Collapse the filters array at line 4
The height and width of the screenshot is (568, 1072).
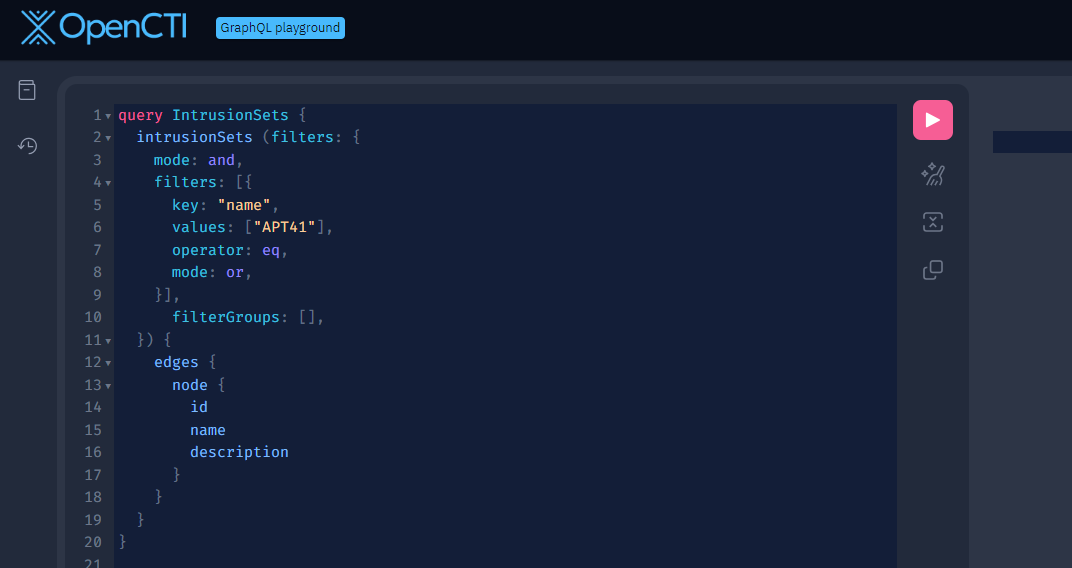coord(108,183)
